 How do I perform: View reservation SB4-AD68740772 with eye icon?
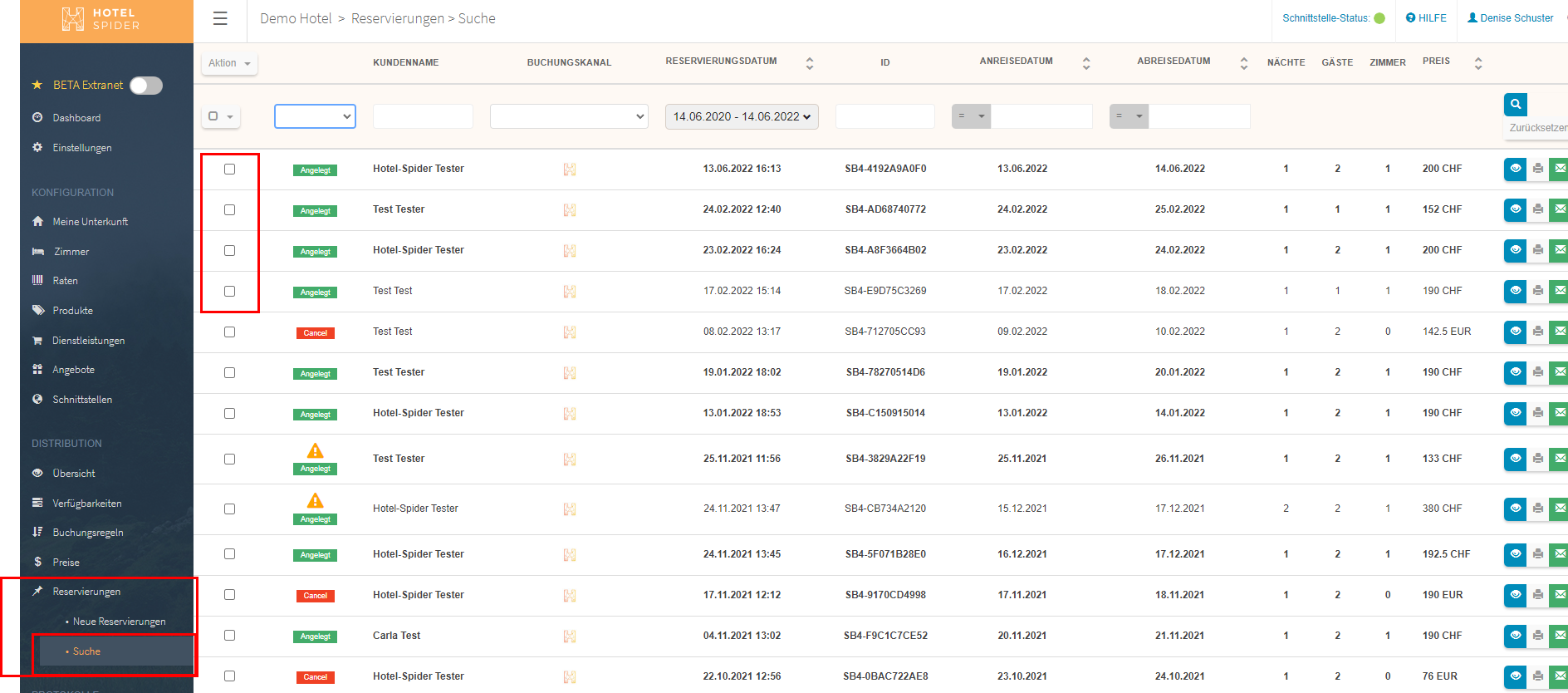point(1515,209)
